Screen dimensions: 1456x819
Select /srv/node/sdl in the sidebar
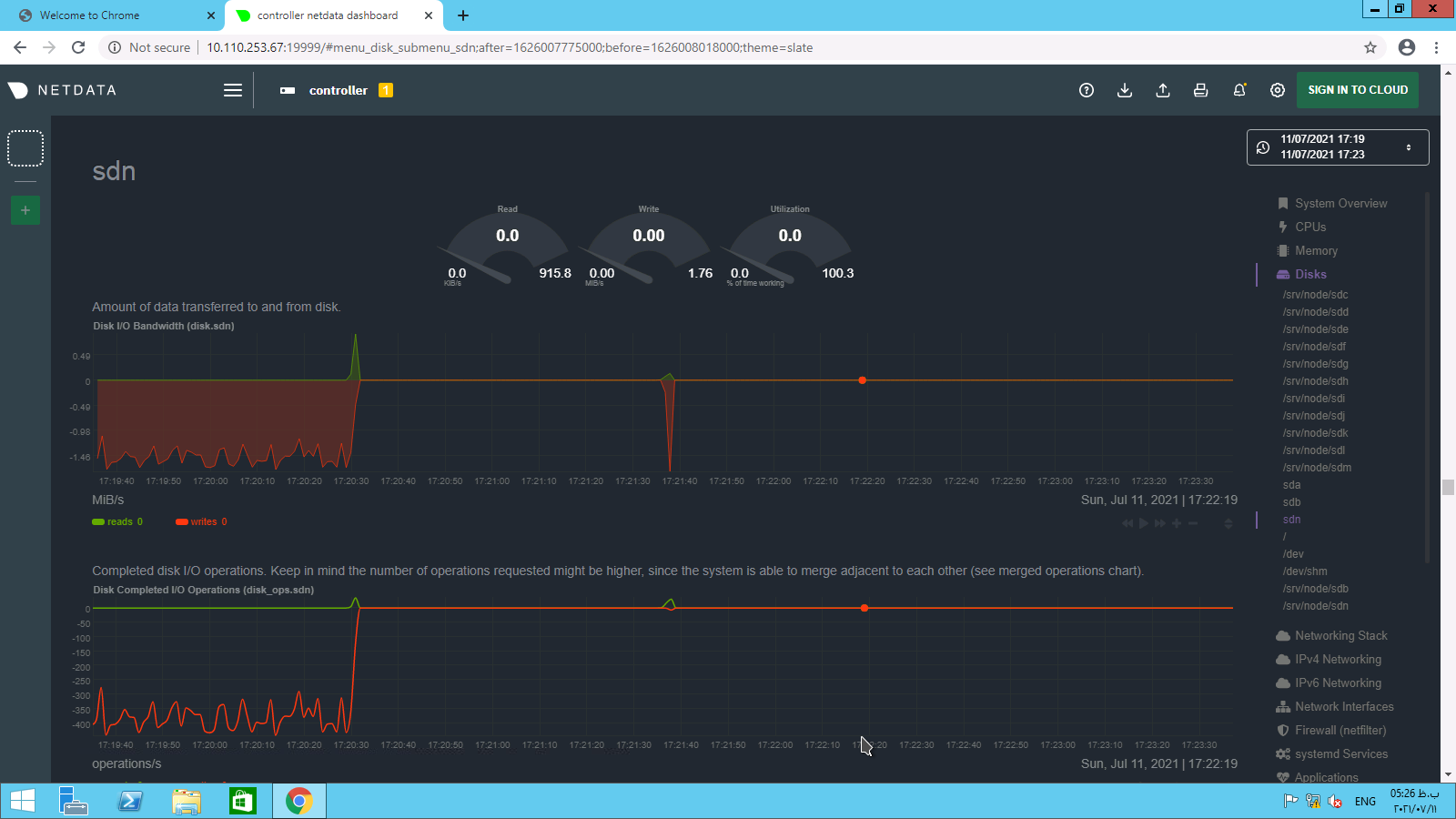point(1314,450)
